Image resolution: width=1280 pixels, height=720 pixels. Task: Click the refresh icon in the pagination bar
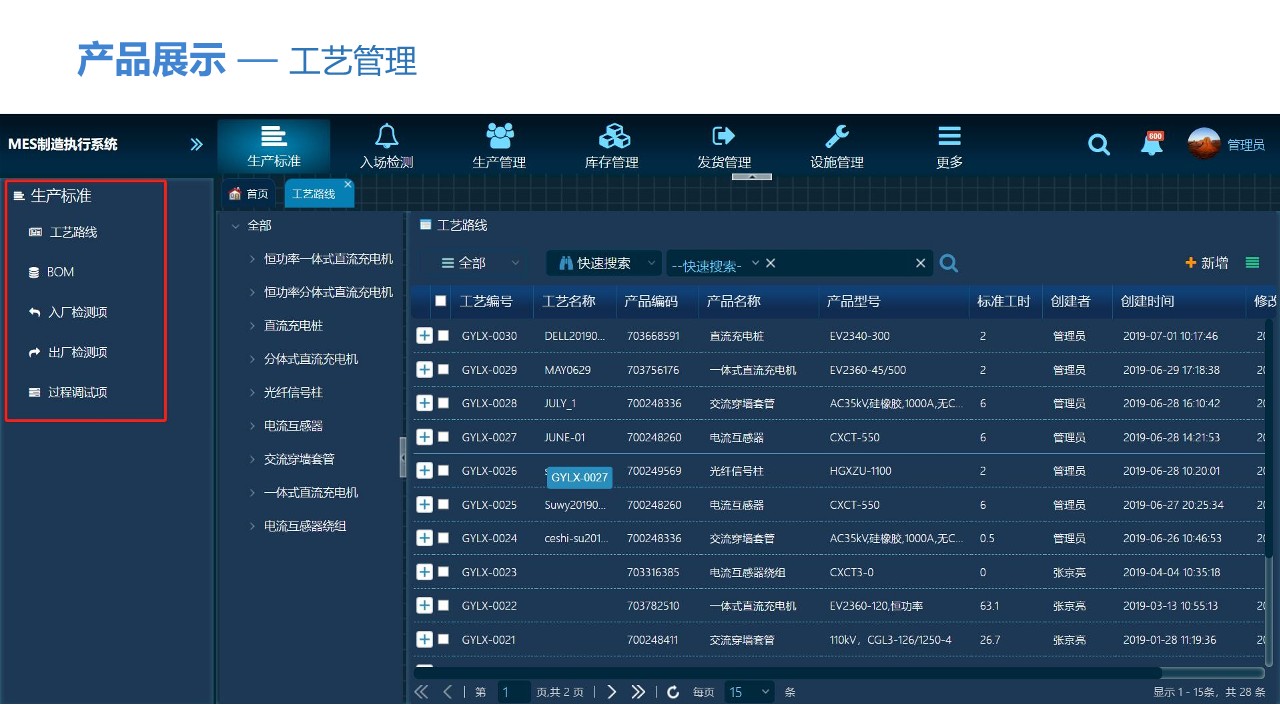(672, 691)
